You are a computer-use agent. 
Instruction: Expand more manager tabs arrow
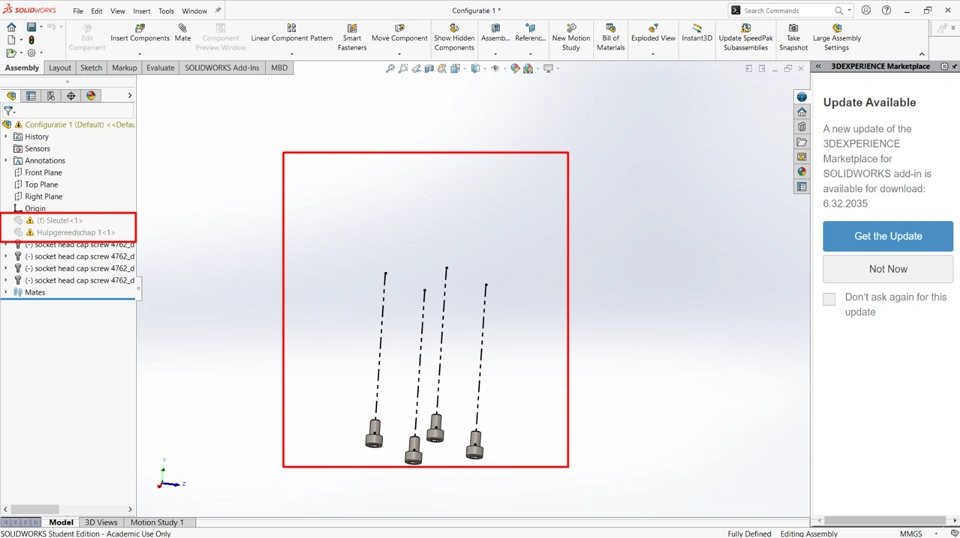click(x=129, y=95)
